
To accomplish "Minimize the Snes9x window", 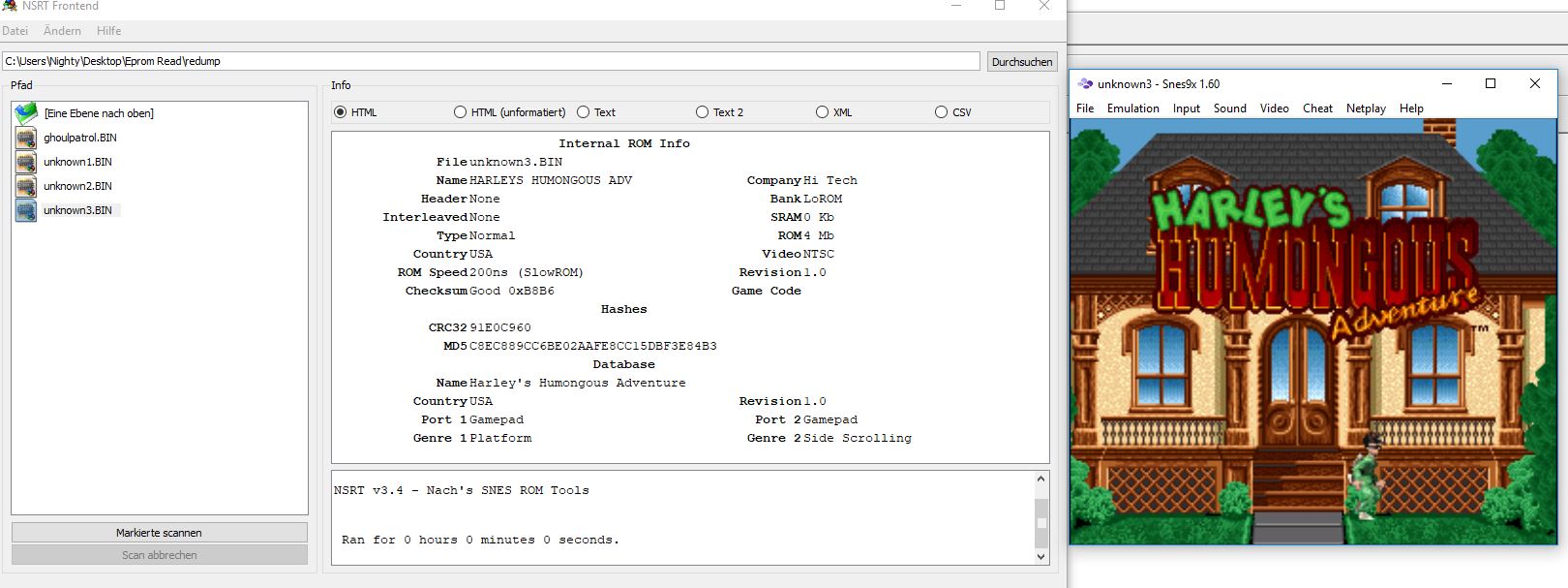I will pos(1448,84).
